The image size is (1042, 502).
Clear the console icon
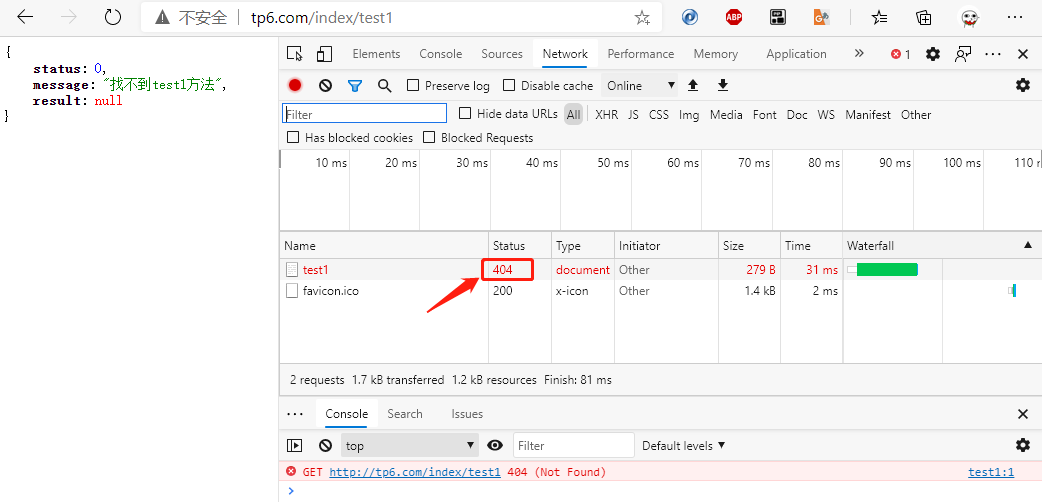pos(325,445)
